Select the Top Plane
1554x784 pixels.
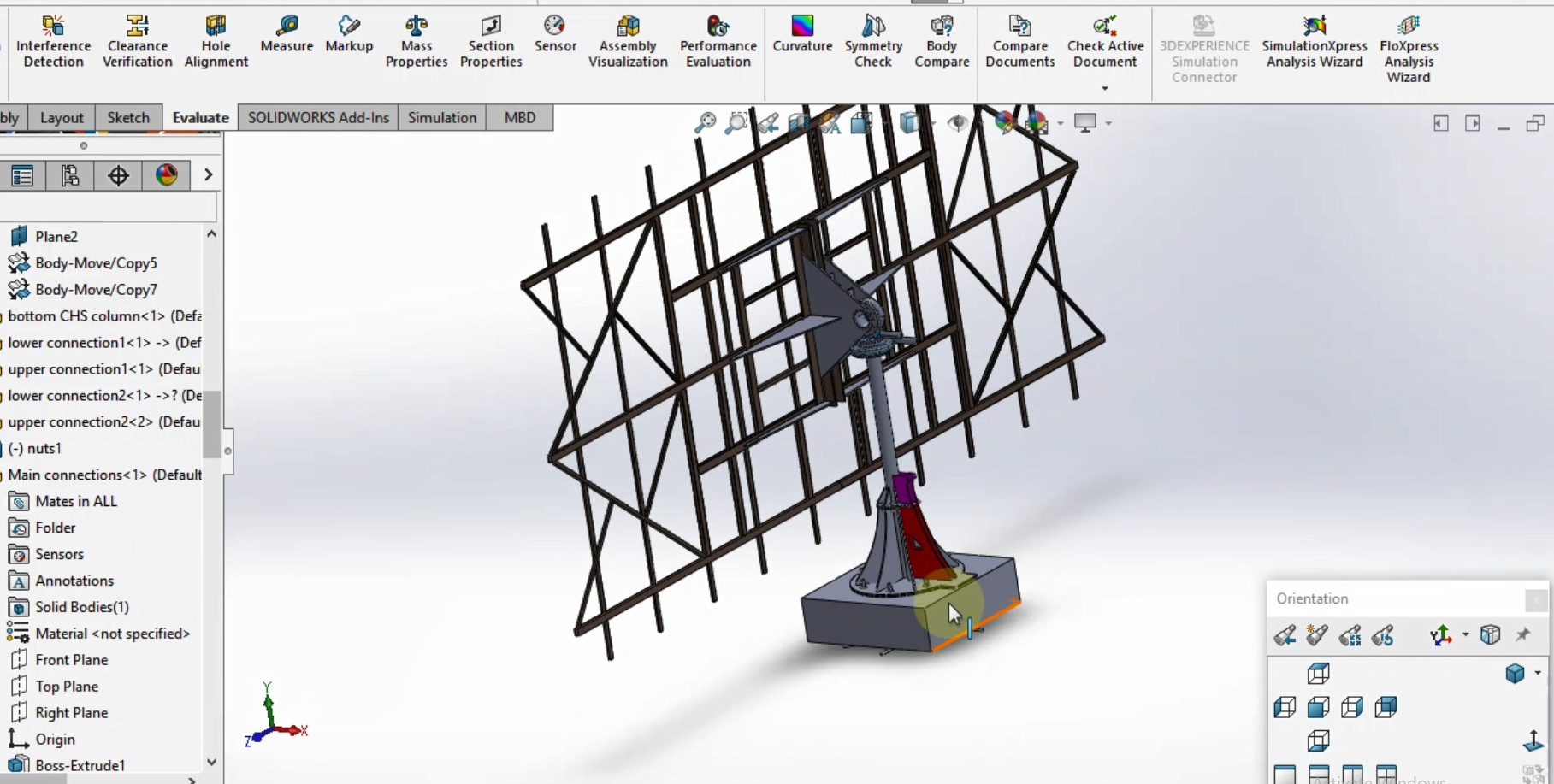tap(66, 687)
